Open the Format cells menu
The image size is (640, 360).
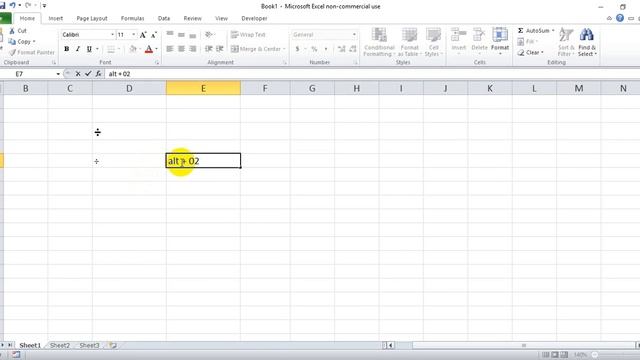pyautogui.click(x=500, y=41)
